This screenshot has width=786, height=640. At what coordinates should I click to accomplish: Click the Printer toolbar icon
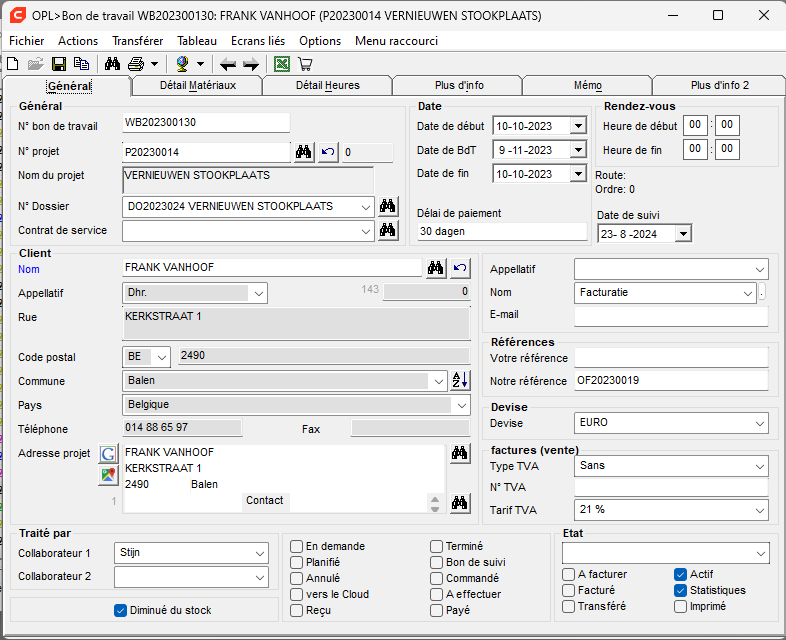pos(136,64)
